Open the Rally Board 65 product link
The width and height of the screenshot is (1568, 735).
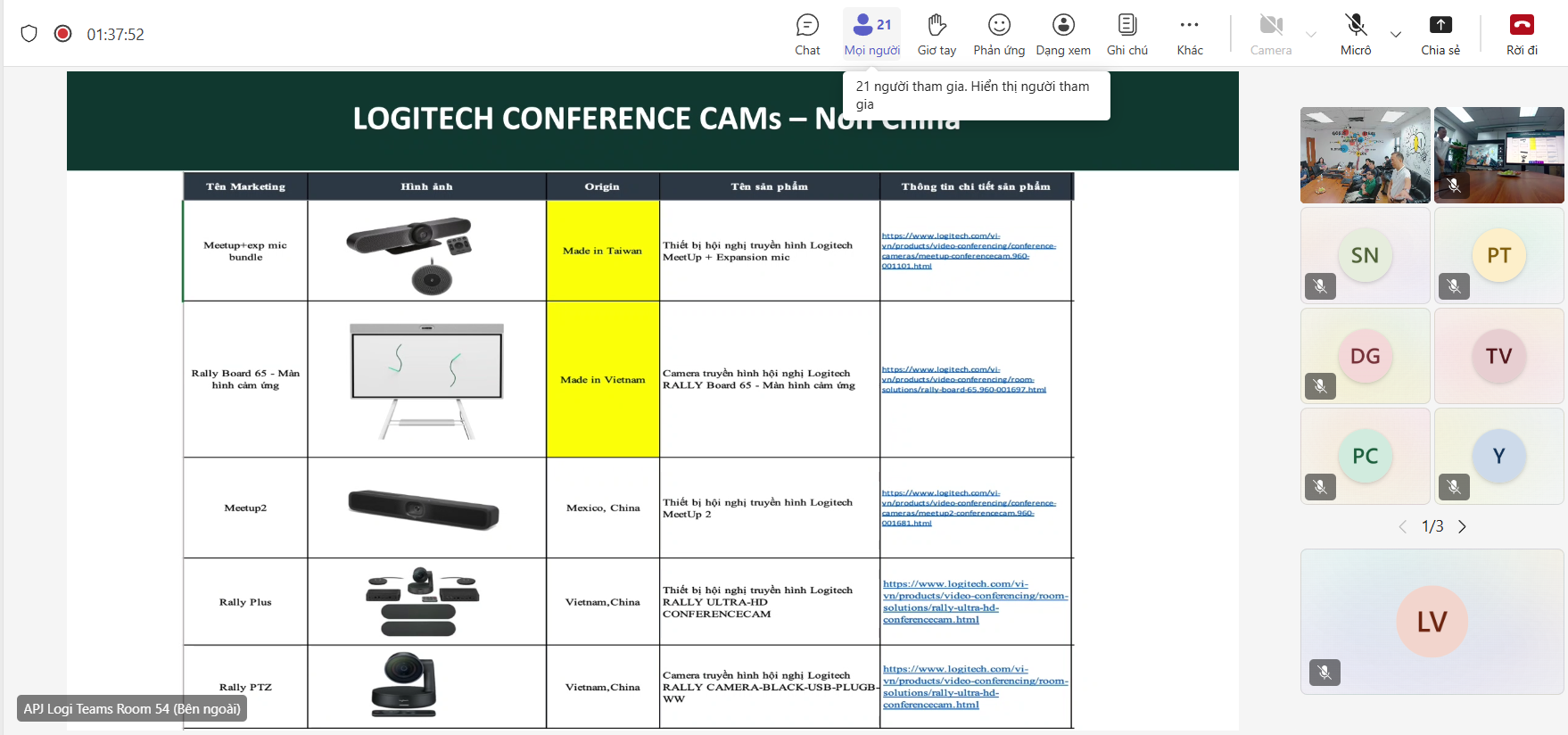click(963, 379)
